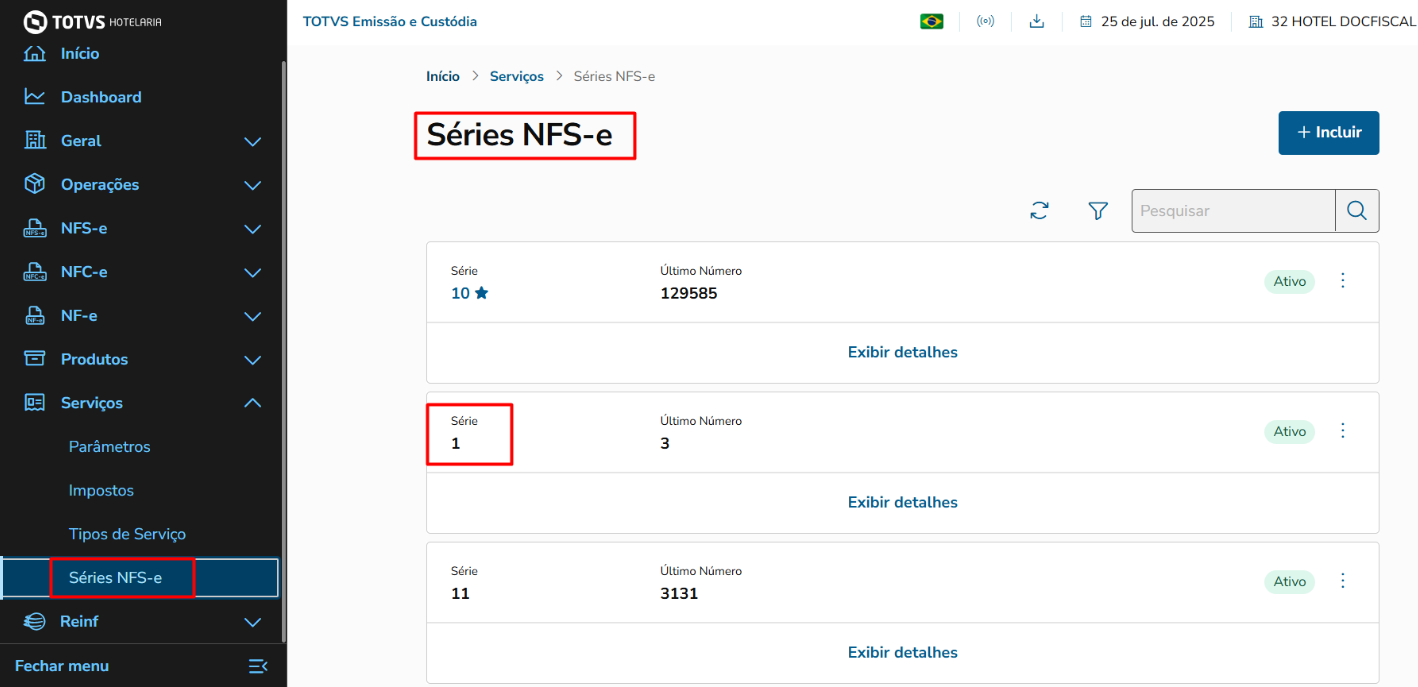
Task: Click the Pesquisar search field
Action: 1233,211
